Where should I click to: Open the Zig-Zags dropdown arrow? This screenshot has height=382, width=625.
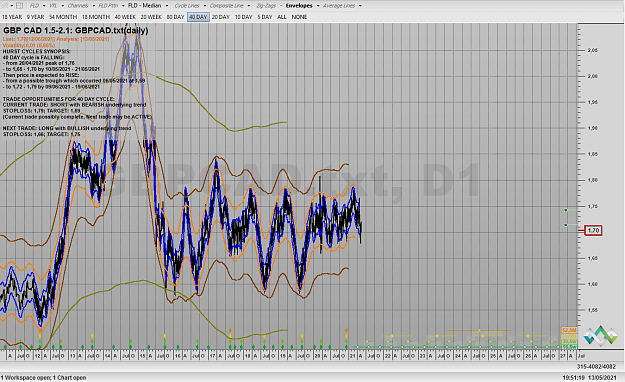[281, 6]
